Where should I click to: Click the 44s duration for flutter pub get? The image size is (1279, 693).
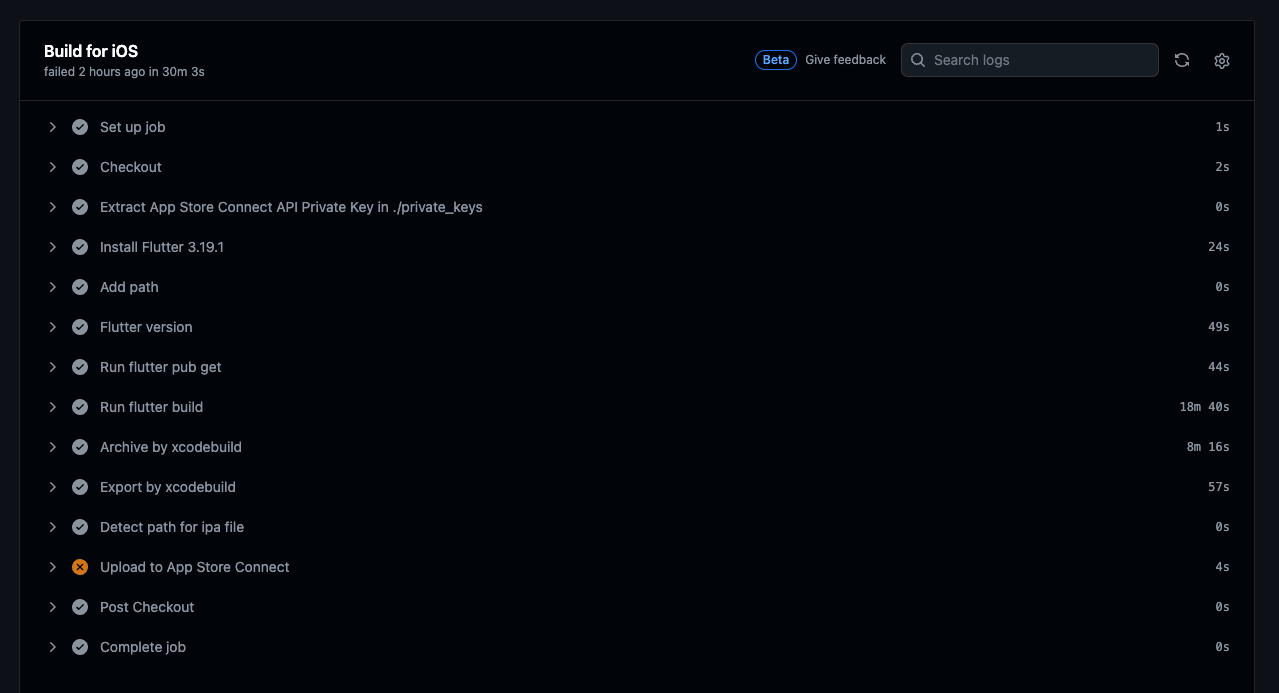[1219, 367]
